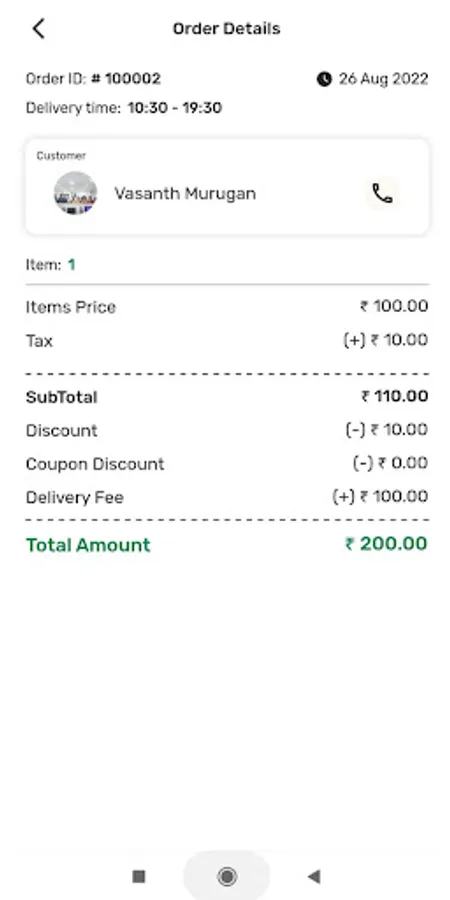Tap the SubTotal amount of 110.00

[x=395, y=397]
